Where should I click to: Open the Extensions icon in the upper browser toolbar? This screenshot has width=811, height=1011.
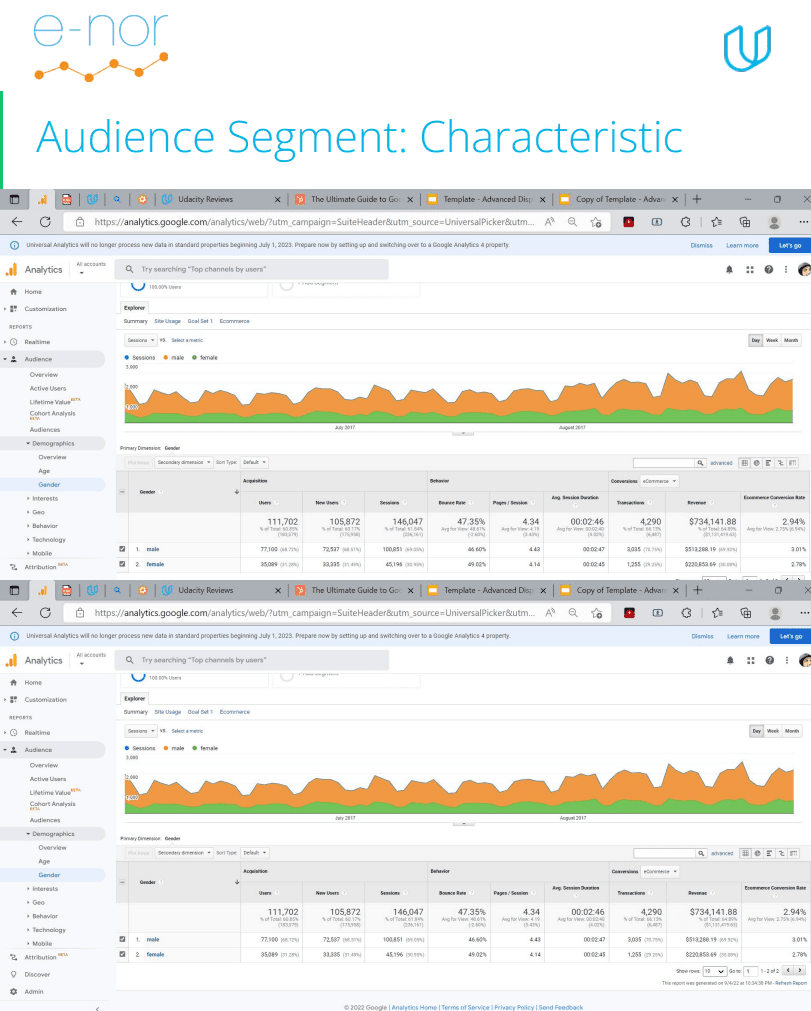[685, 222]
